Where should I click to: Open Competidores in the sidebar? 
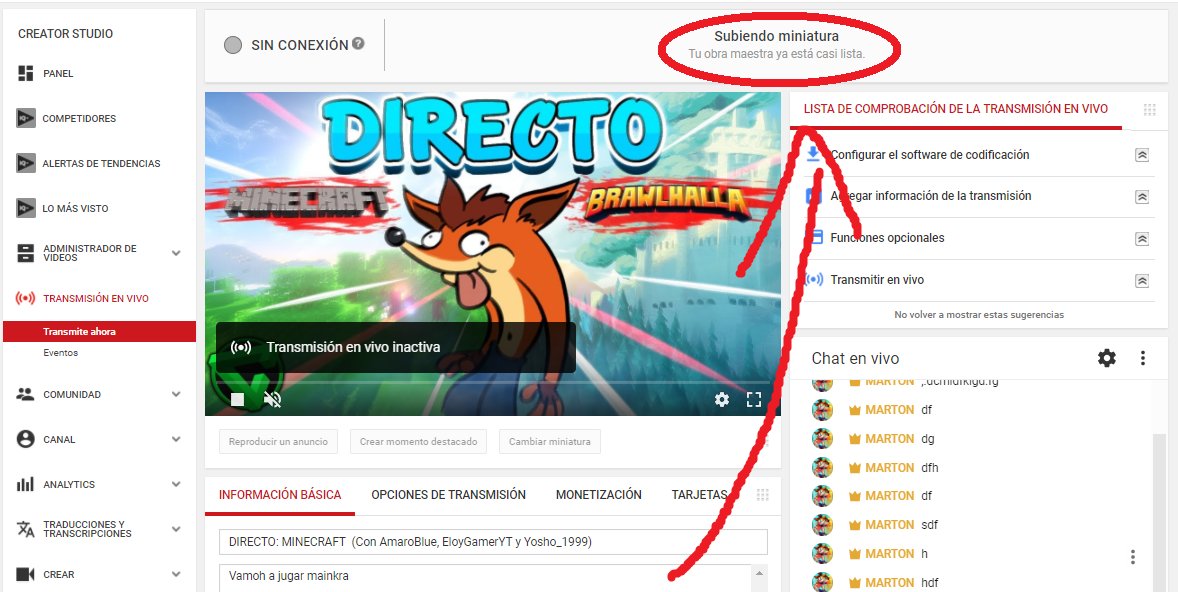[79, 119]
